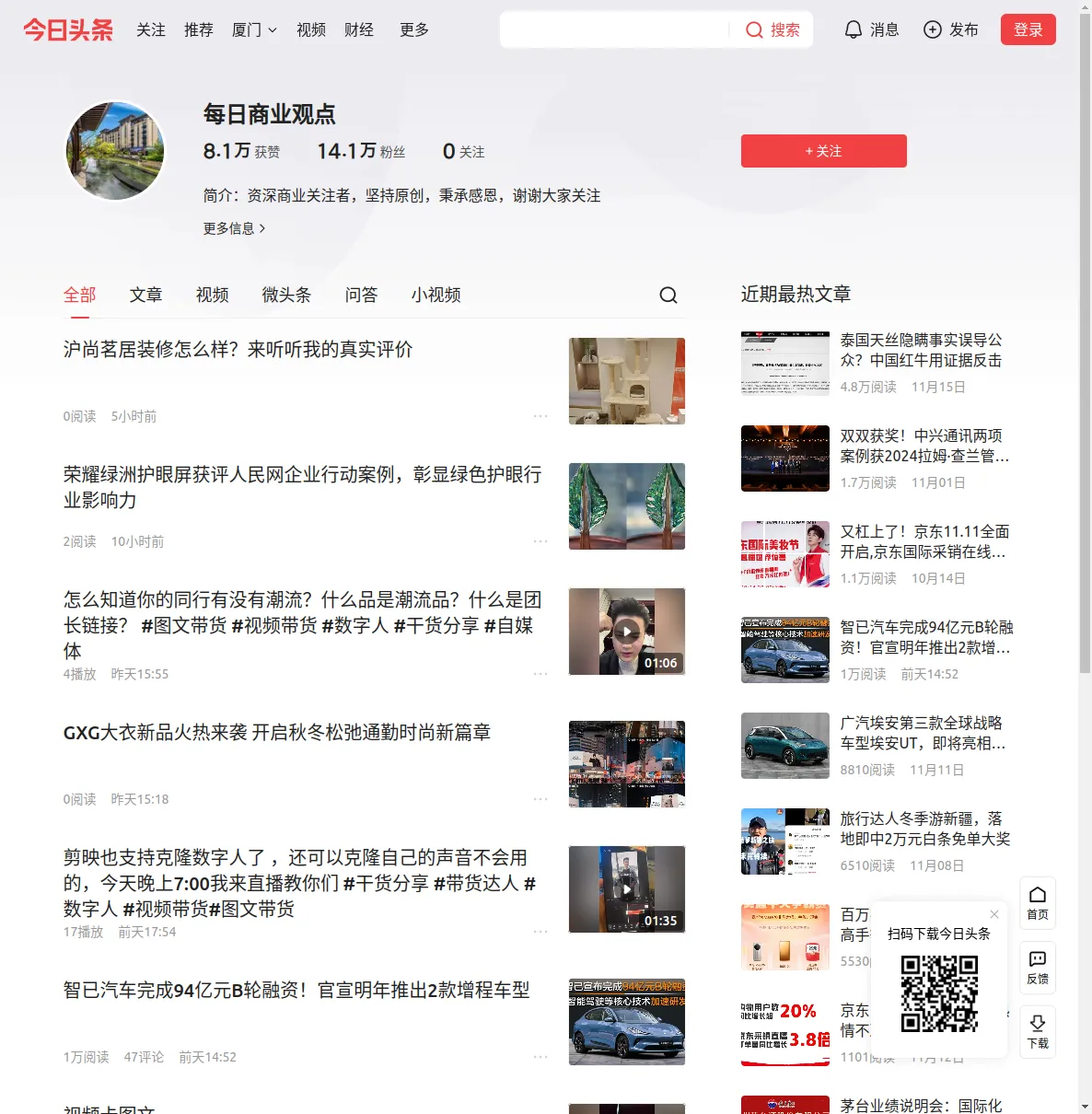Switch to the 小视频 tab
Image resolution: width=1092 pixels, height=1114 pixels.
point(436,295)
